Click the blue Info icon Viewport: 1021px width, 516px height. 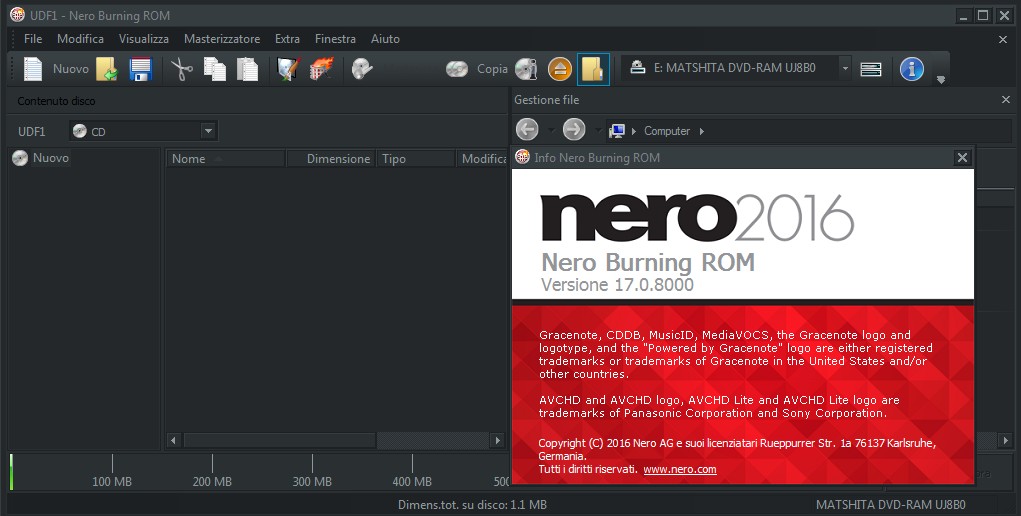click(912, 68)
